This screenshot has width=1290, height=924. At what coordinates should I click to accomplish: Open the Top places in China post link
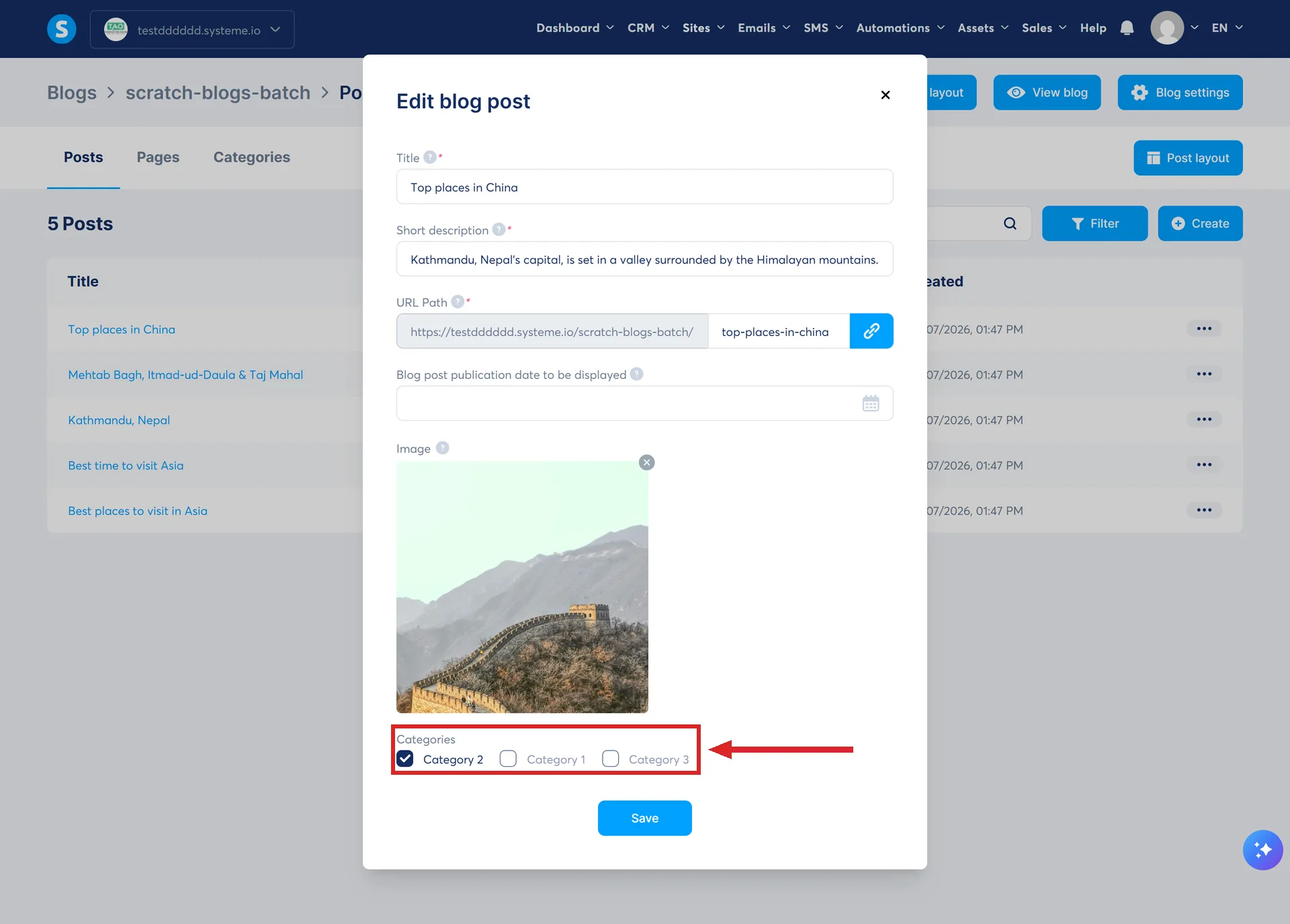(x=122, y=329)
